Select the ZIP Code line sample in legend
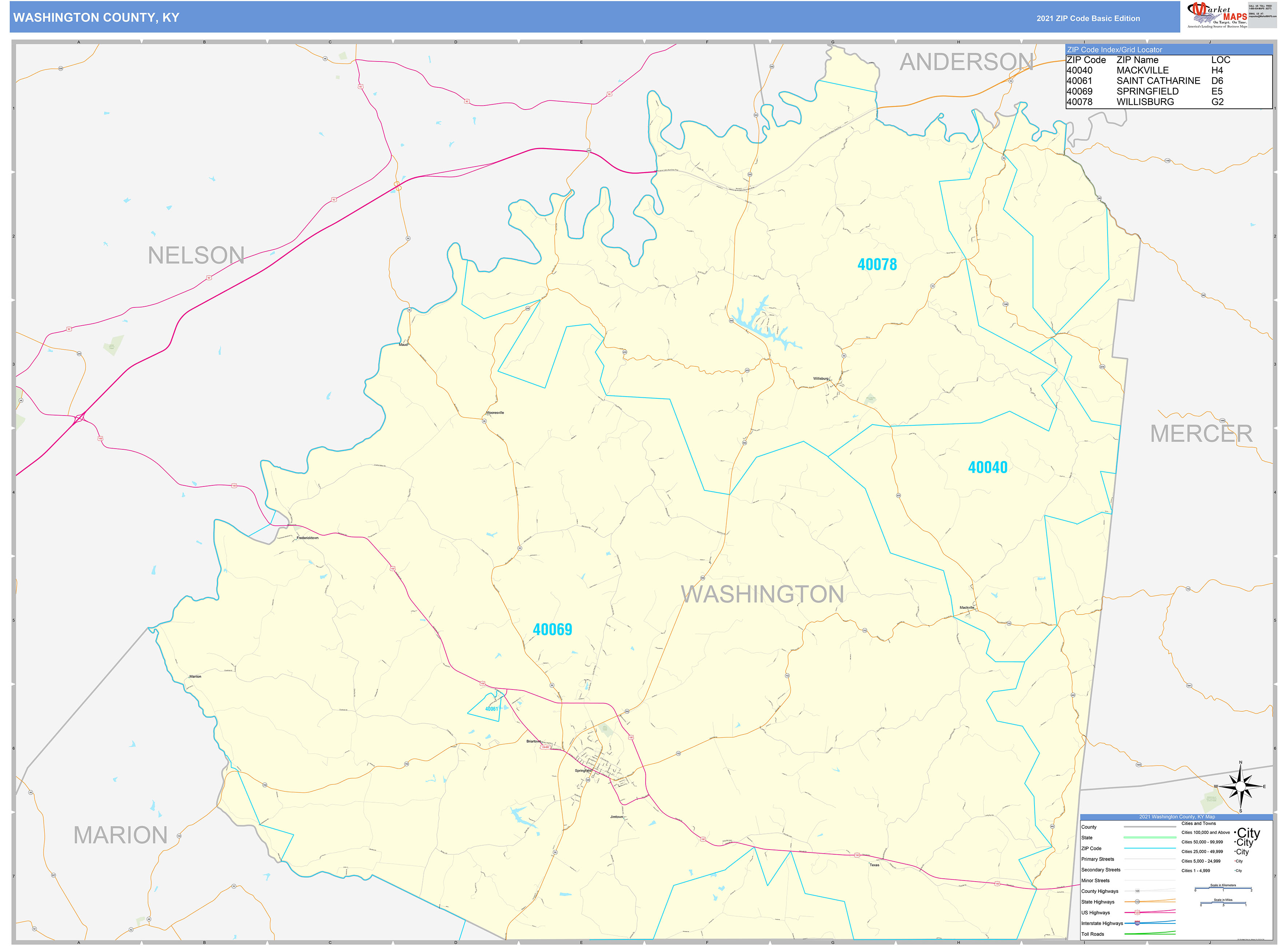1288x946 pixels. pos(1149,848)
